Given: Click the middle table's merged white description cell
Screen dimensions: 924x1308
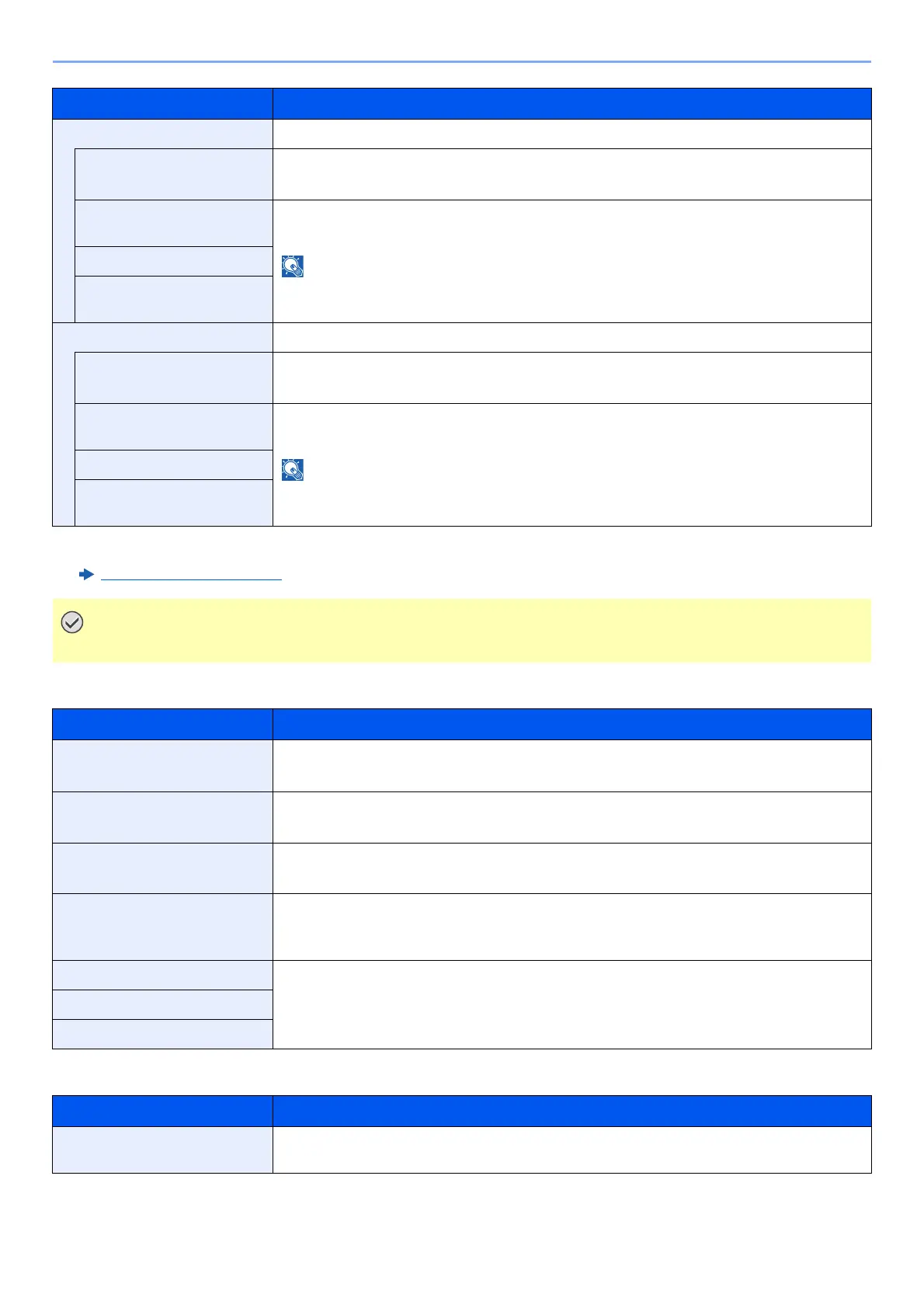Looking at the screenshot, I should 571,1004.
